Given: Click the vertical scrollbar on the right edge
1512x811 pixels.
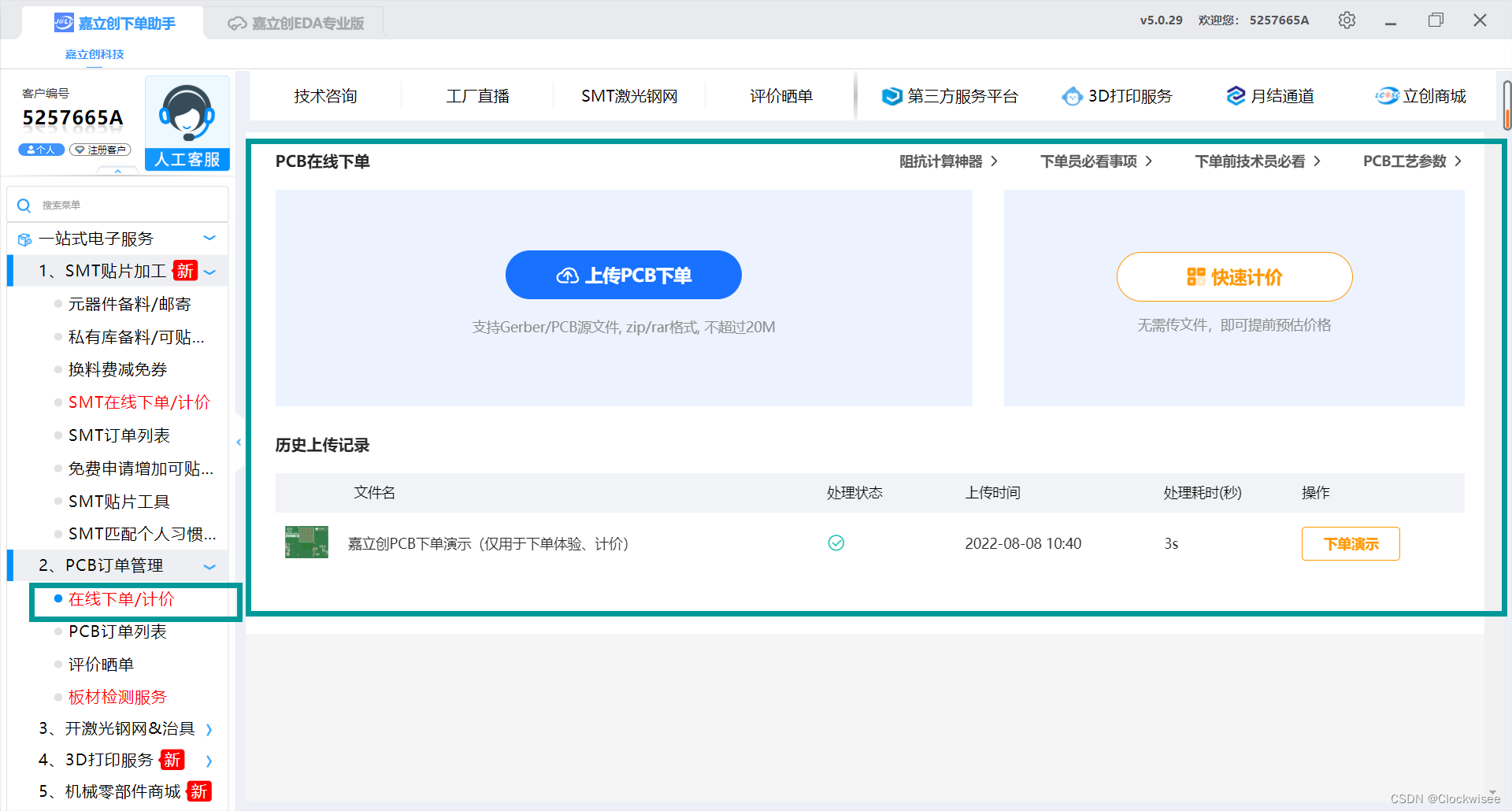Looking at the screenshot, I should point(1506,105).
